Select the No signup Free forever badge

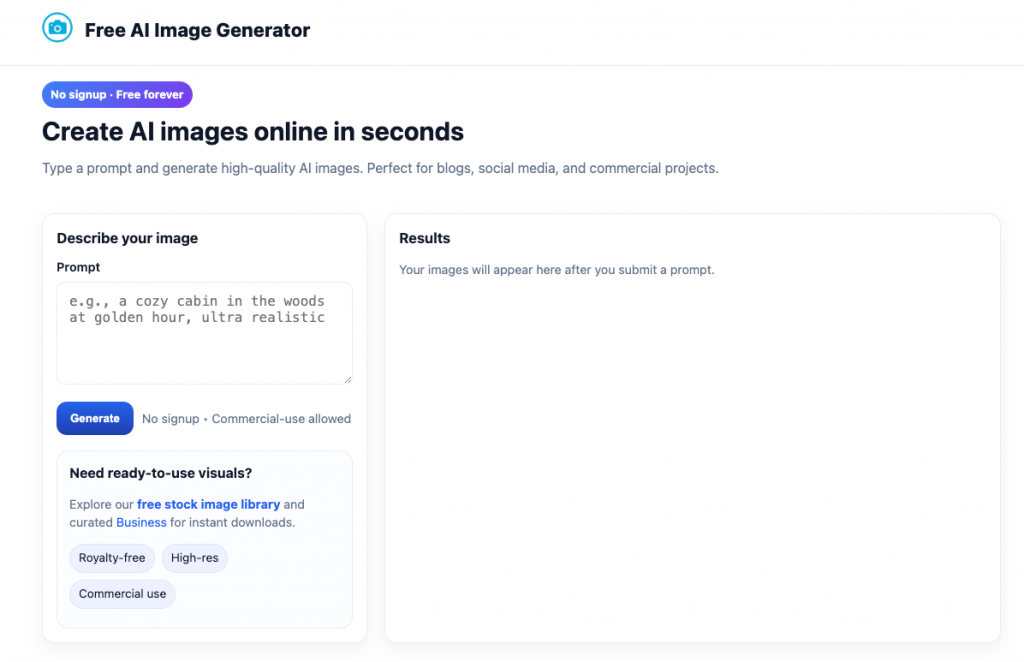tap(117, 95)
